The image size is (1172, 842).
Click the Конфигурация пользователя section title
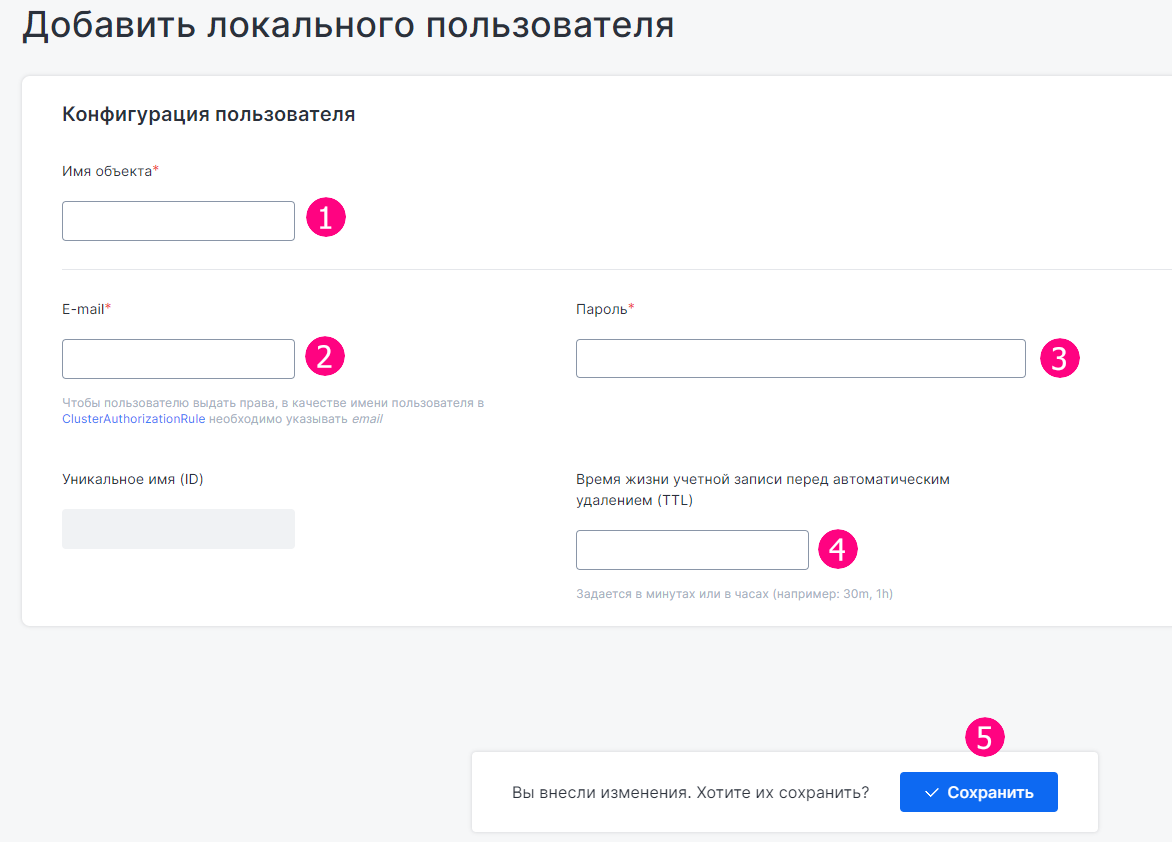click(x=209, y=114)
